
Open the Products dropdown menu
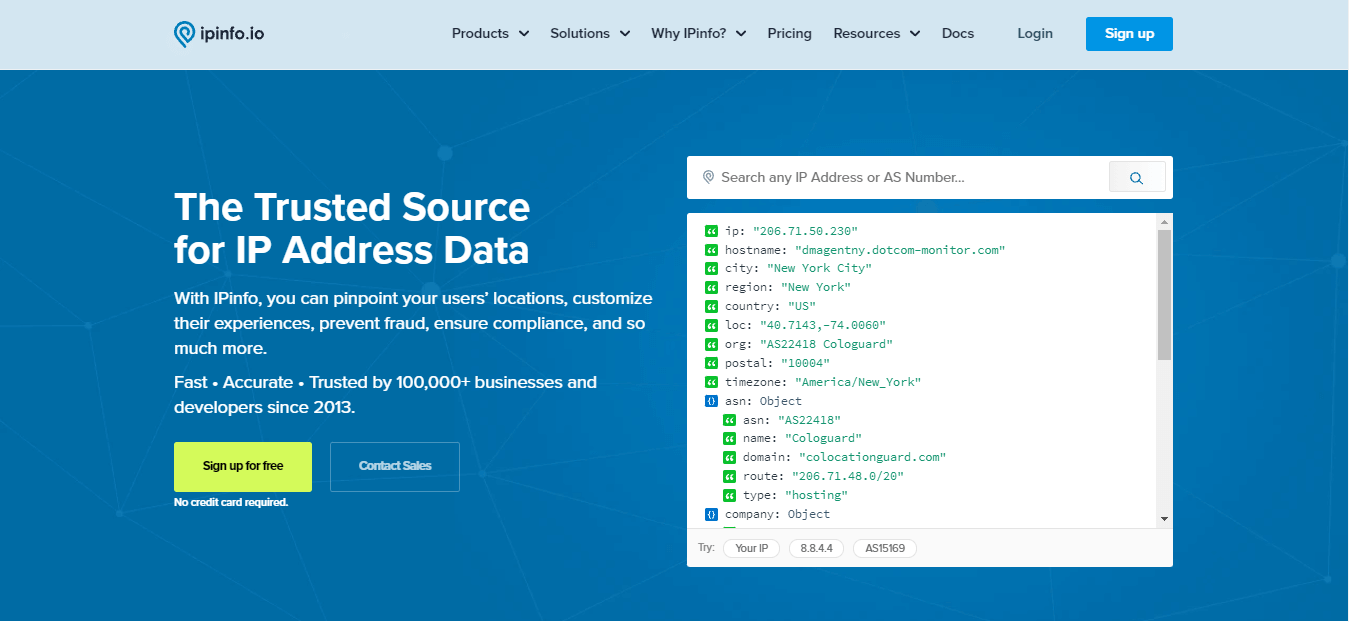click(x=490, y=34)
